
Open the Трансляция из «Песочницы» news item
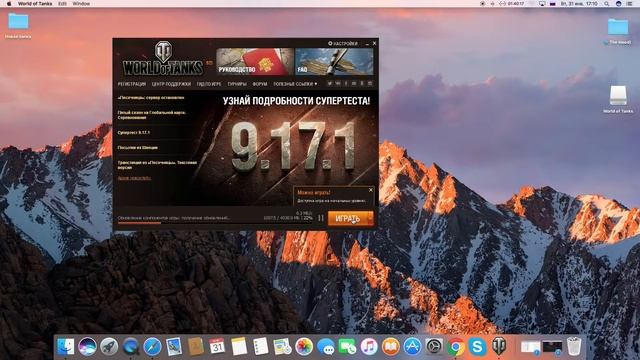pyautogui.click(x=157, y=164)
